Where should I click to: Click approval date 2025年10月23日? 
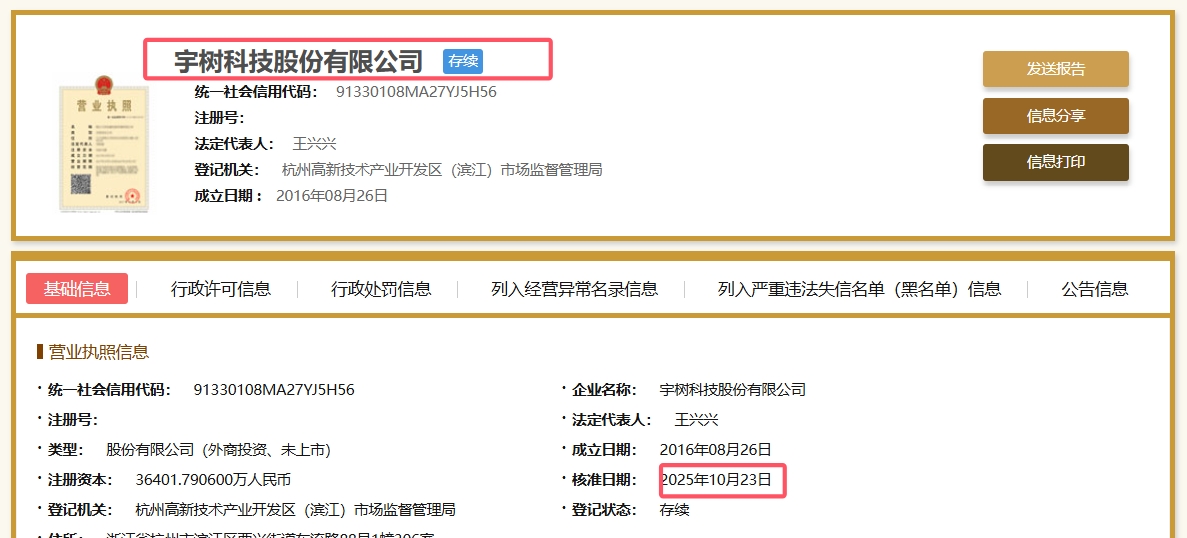click(x=715, y=480)
